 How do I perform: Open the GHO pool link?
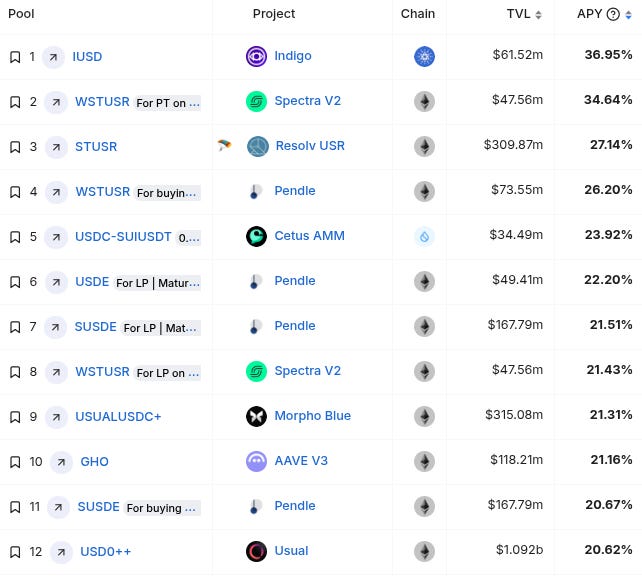pos(95,462)
